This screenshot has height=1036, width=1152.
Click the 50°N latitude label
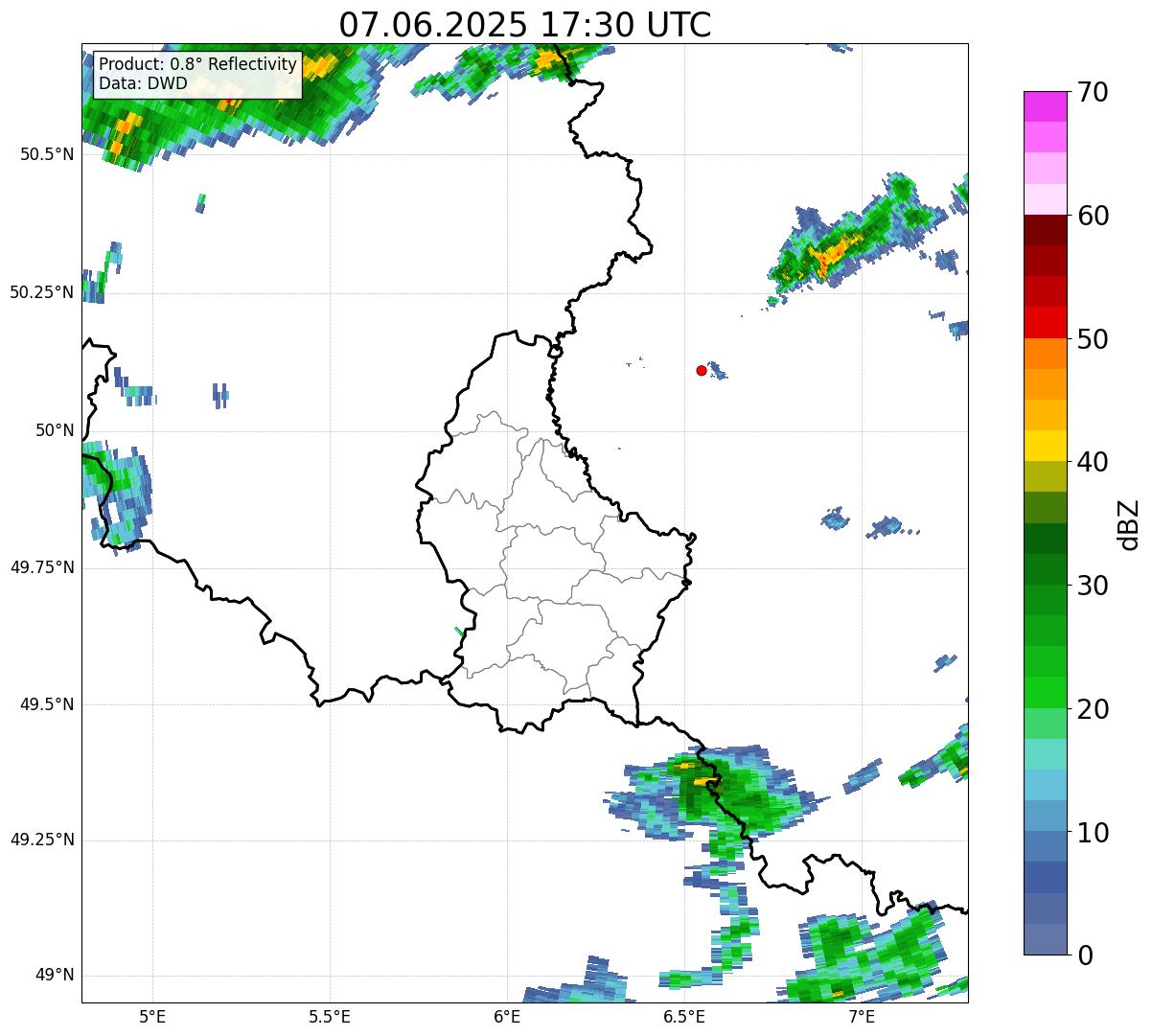click(x=56, y=430)
